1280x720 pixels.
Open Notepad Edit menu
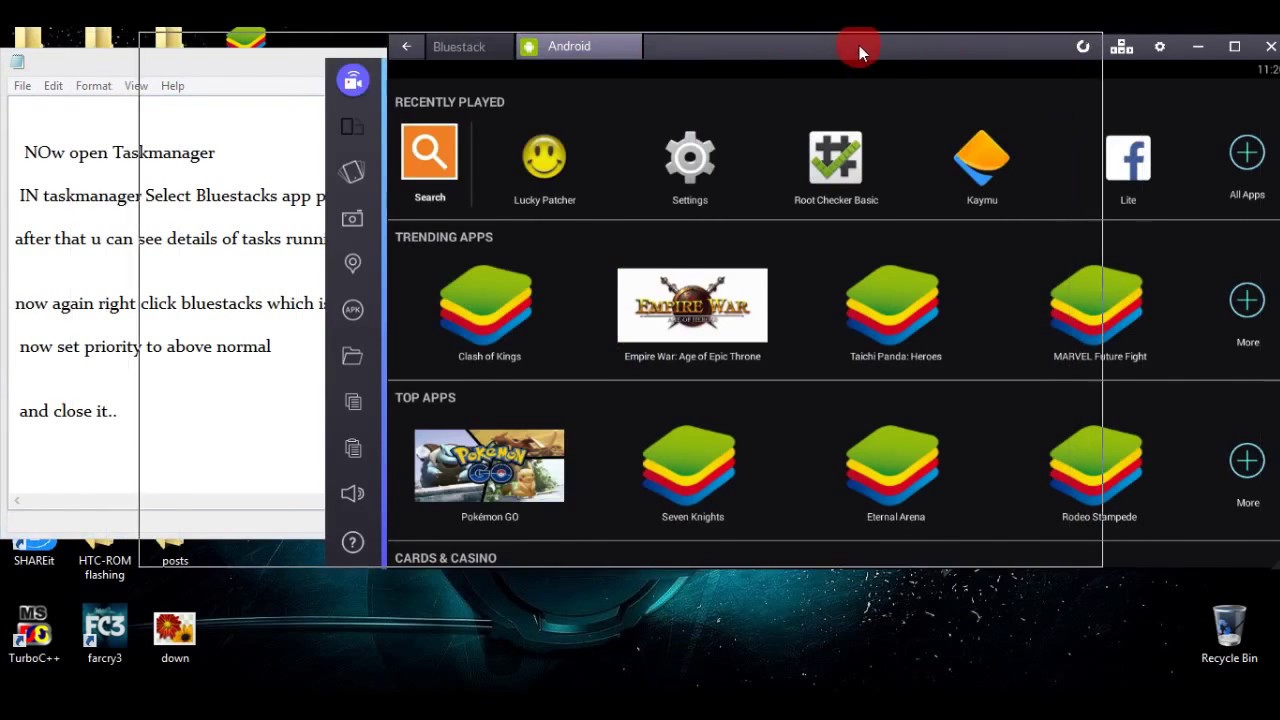click(53, 86)
